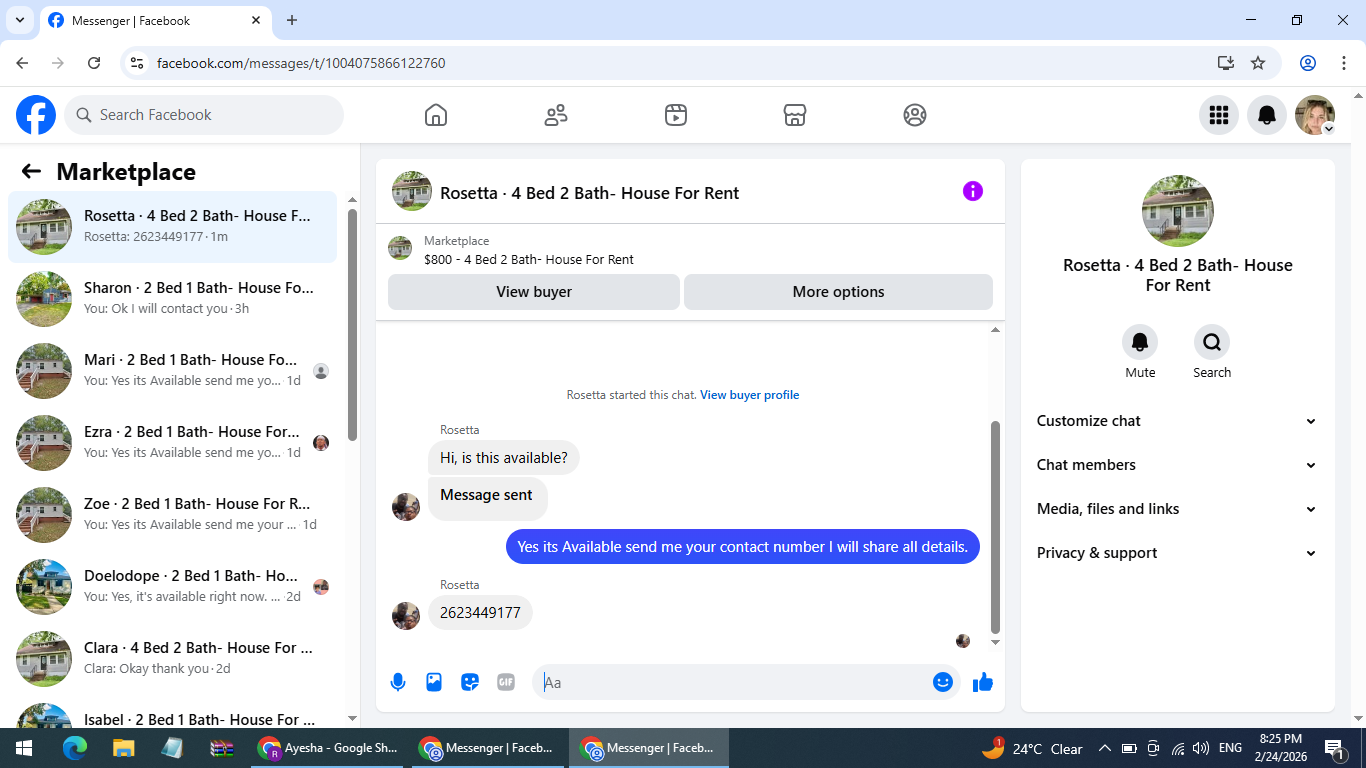Screen dimensions: 1366x768
Task: Expand Privacy & support section
Action: [x=1177, y=553]
